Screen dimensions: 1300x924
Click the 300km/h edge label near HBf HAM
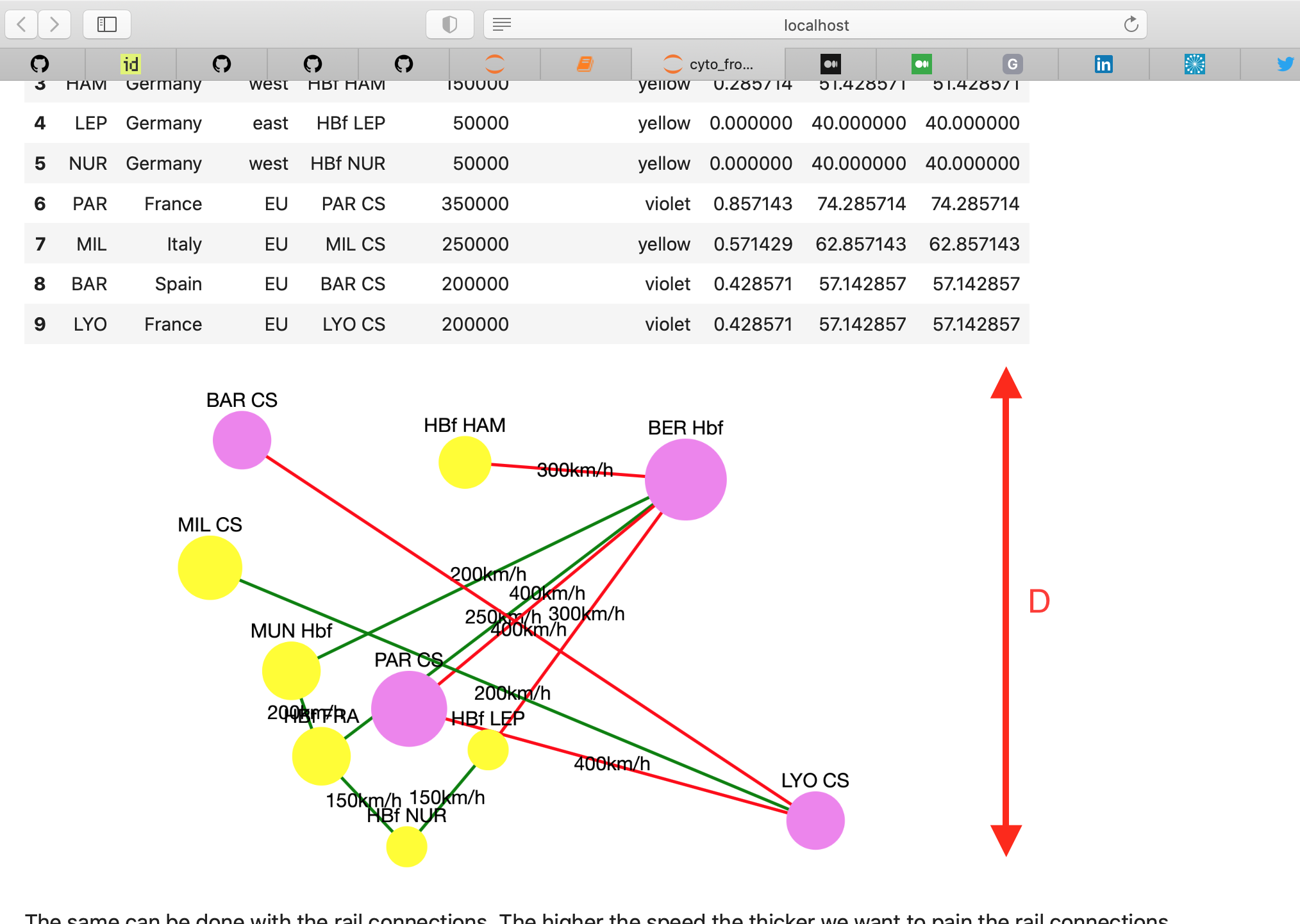tap(575, 470)
